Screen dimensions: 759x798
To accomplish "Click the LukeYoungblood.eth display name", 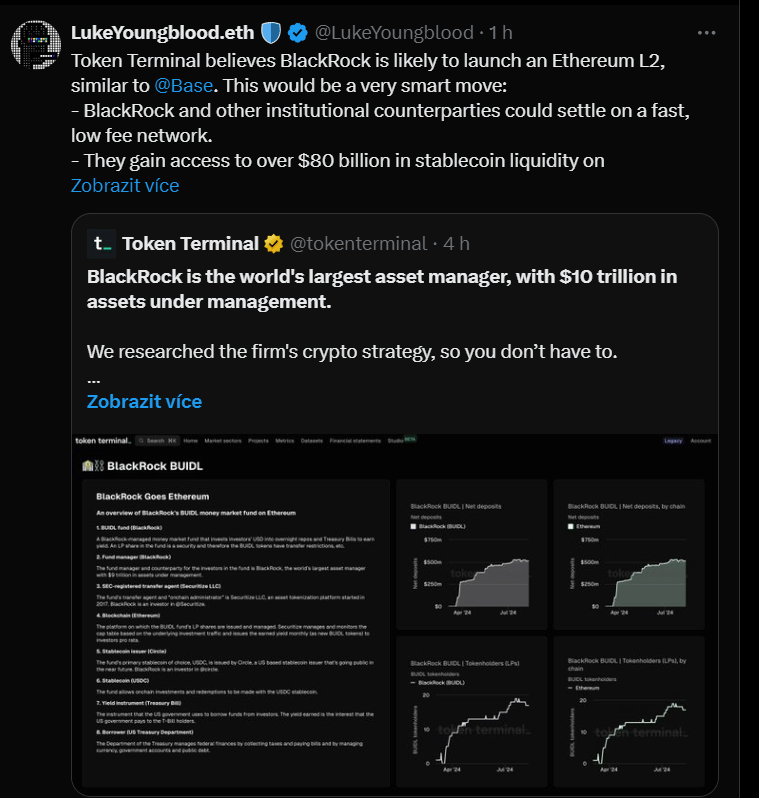I will pyautogui.click(x=163, y=33).
